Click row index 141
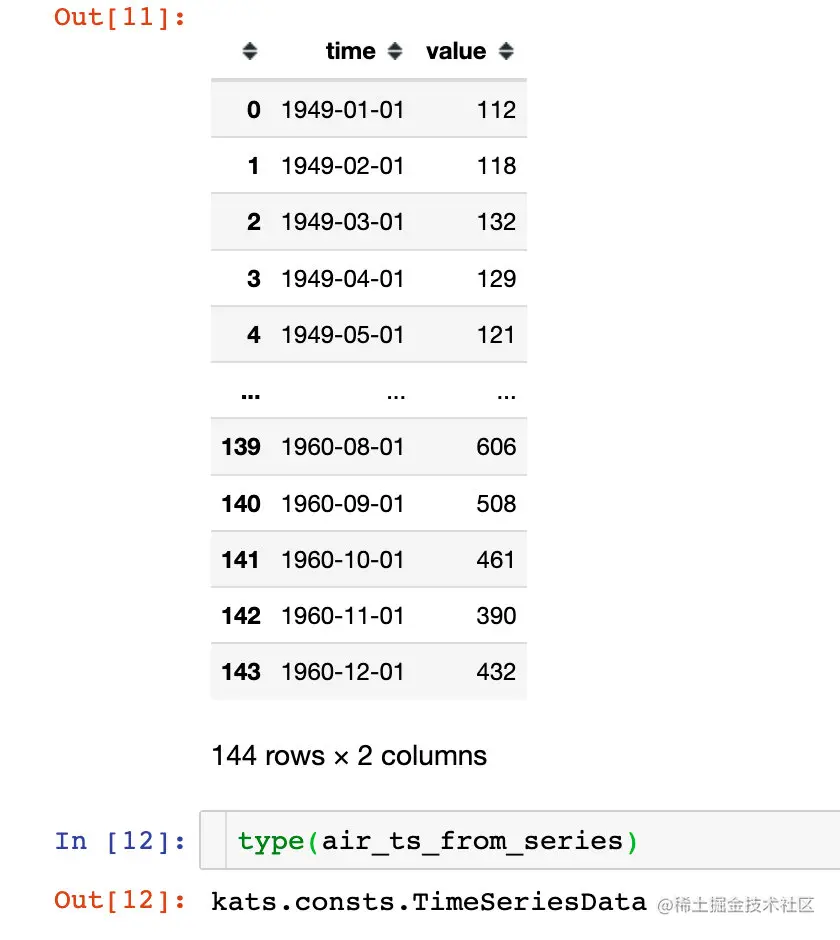The image size is (840, 940). 241,559
